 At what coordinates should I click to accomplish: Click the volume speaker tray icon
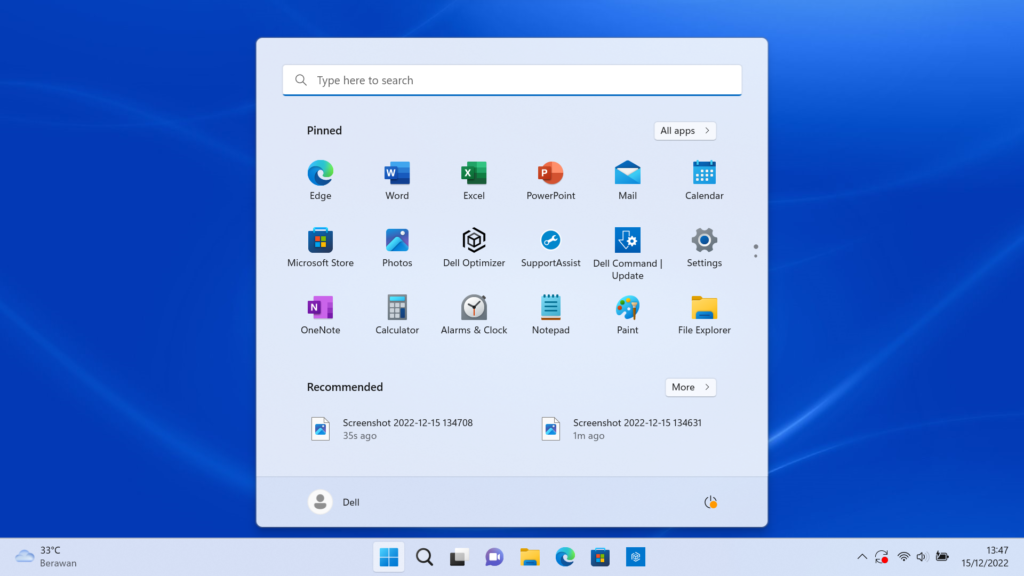pos(922,557)
